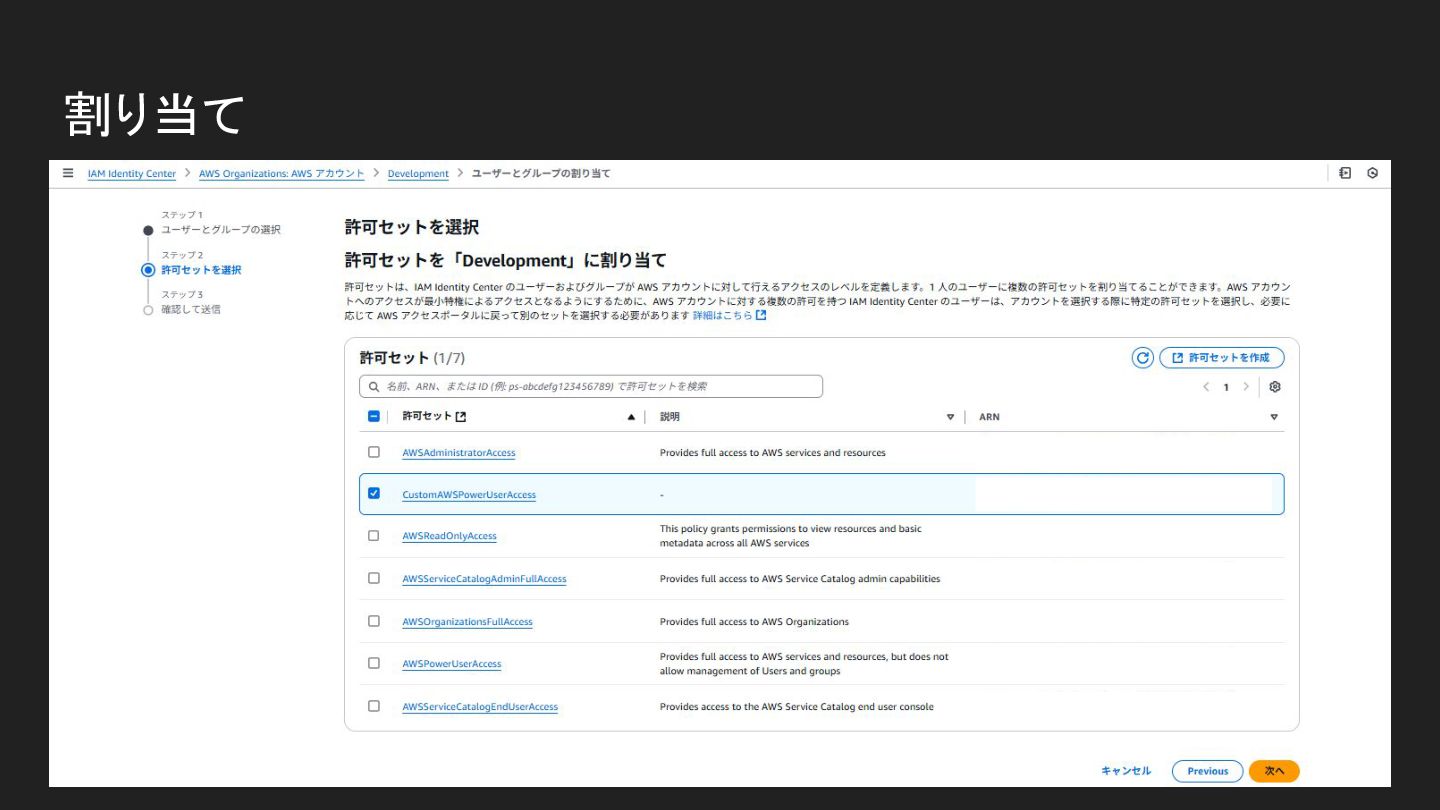Check the AWSServiceCatalogEndUserAccess checkbox
The image size is (1440, 810).
coord(374,706)
